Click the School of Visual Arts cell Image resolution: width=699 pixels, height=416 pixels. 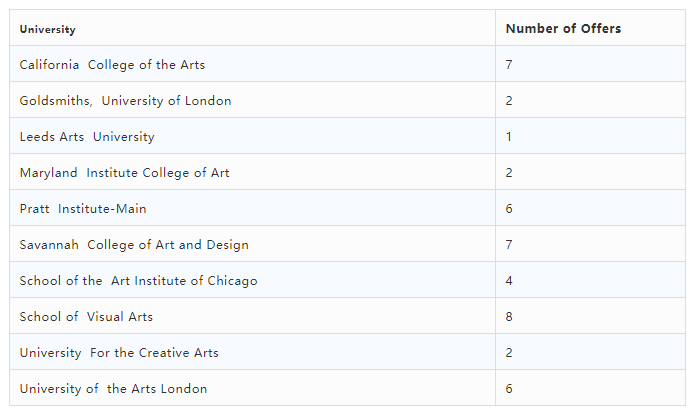click(86, 317)
